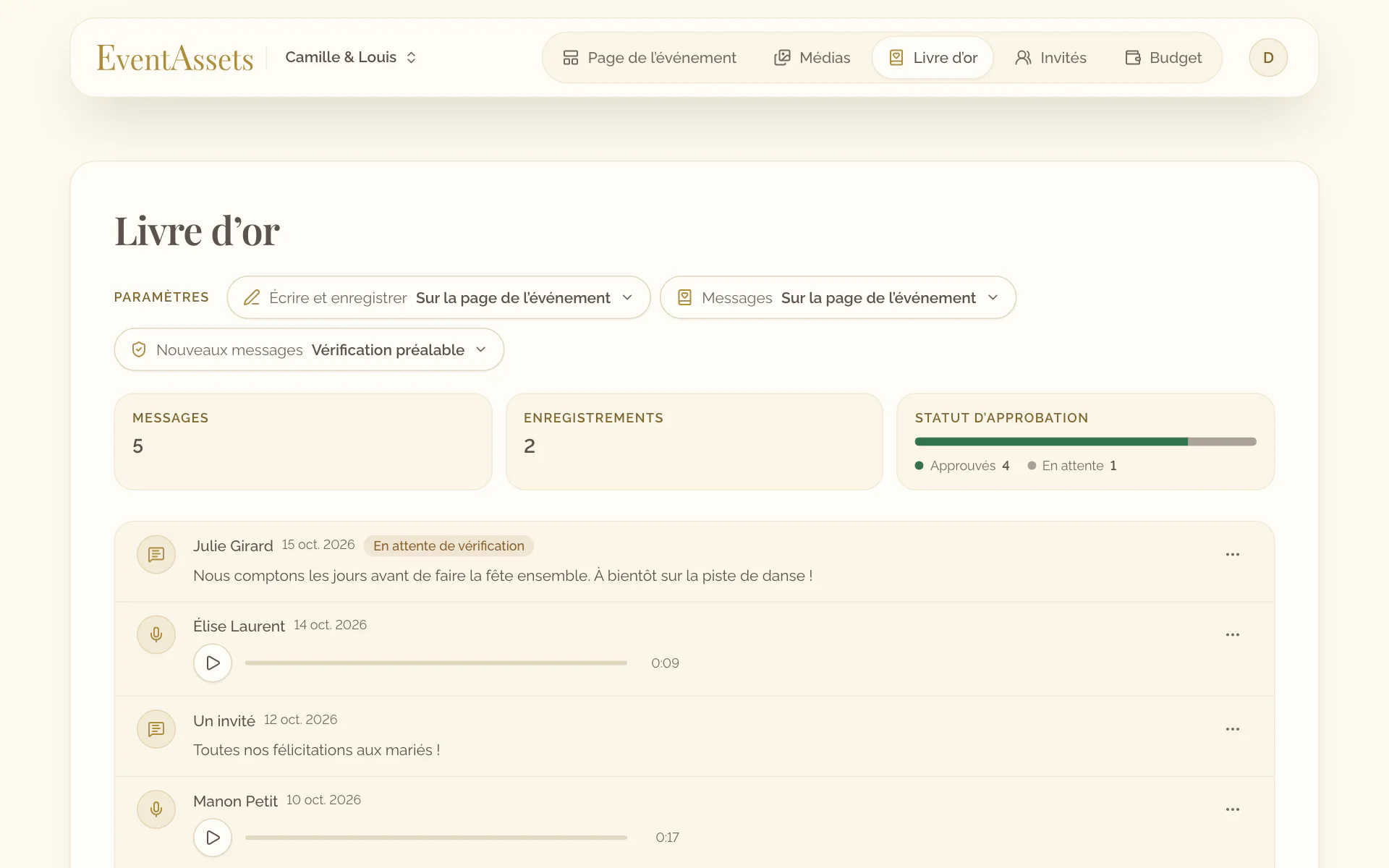
Task: Click the Un invité name
Action: coord(224,721)
